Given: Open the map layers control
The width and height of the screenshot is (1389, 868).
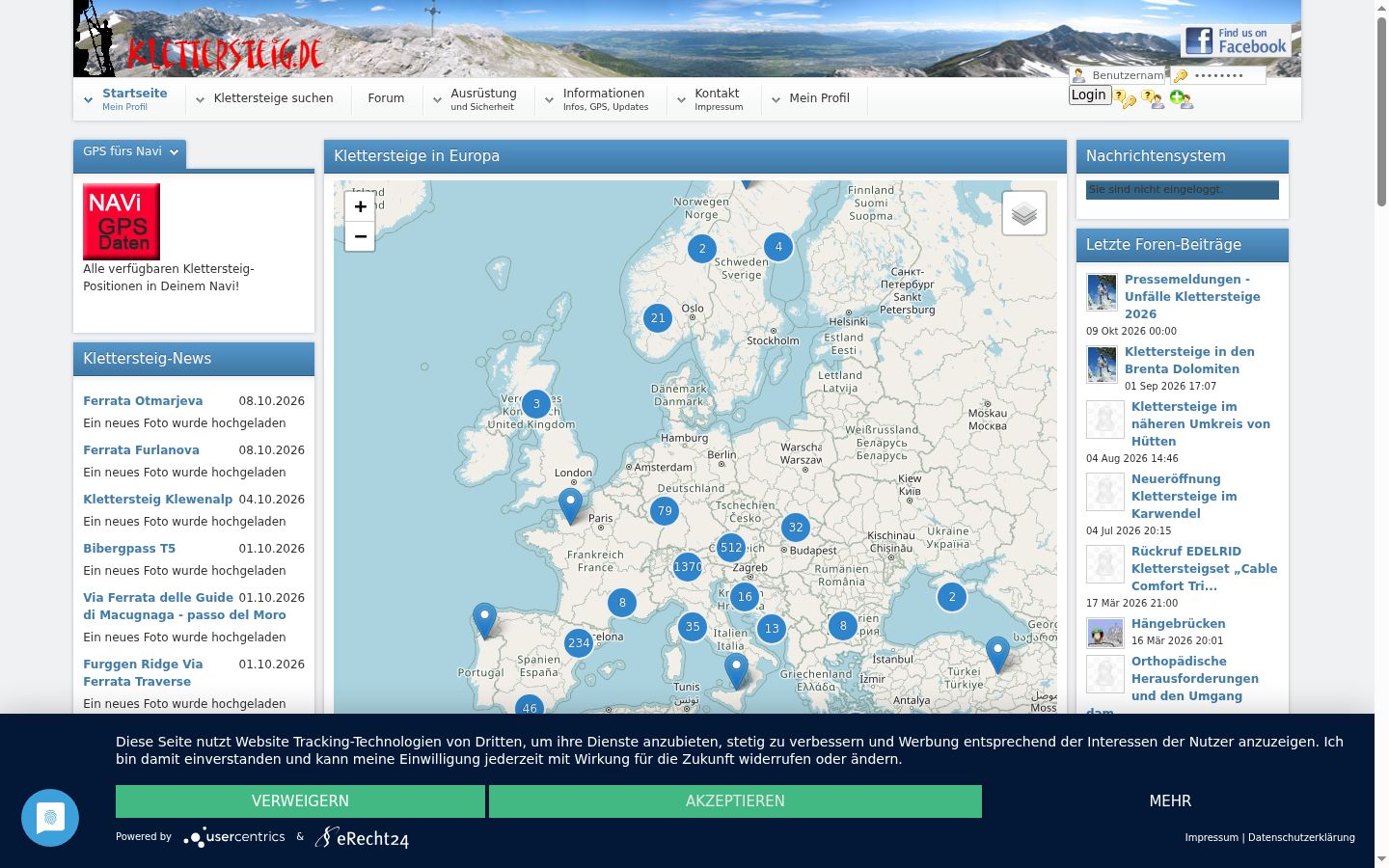Looking at the screenshot, I should tap(1024, 213).
